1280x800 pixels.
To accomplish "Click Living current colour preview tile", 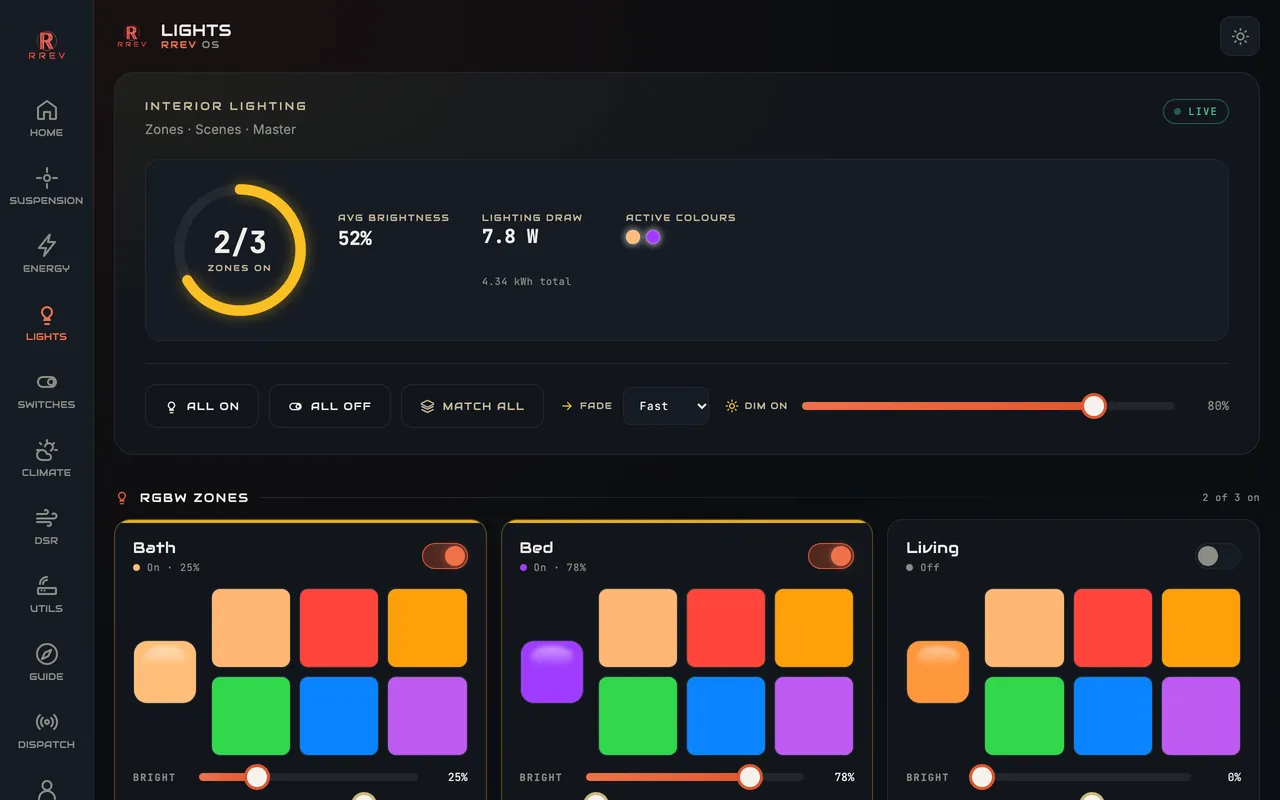I will coord(938,672).
